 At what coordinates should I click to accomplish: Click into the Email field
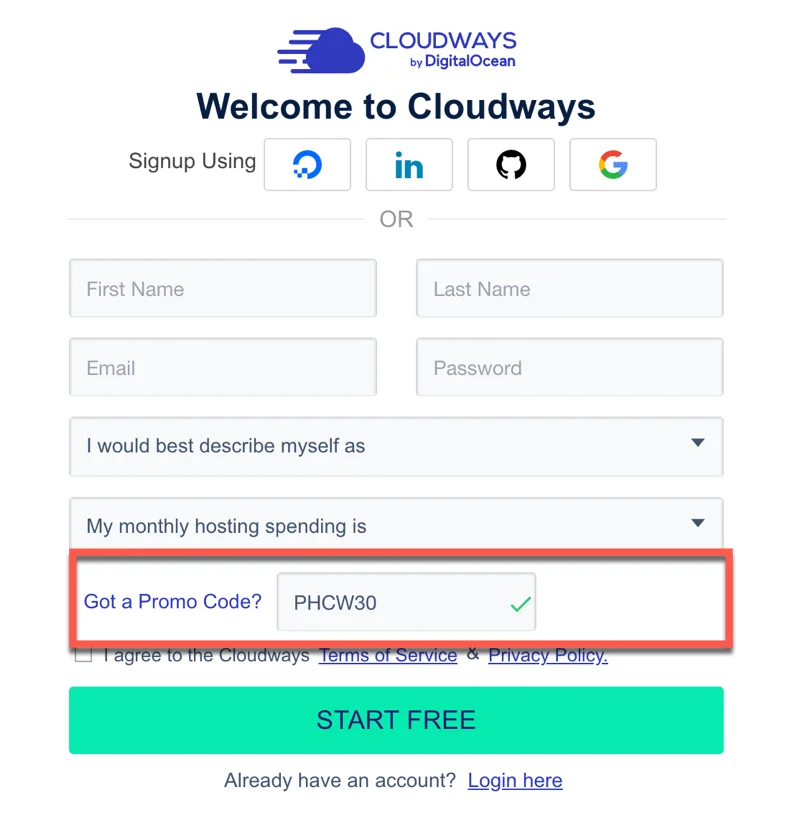(223, 368)
